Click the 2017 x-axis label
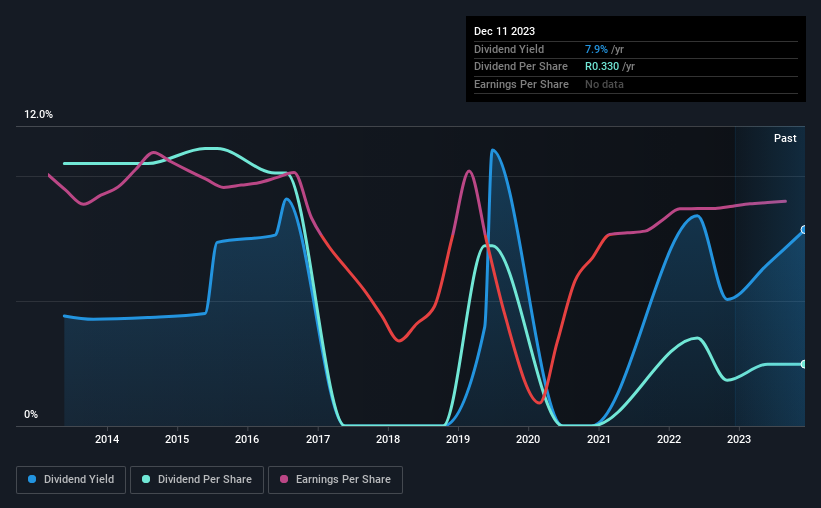Image resolution: width=821 pixels, height=508 pixels. pyautogui.click(x=318, y=439)
